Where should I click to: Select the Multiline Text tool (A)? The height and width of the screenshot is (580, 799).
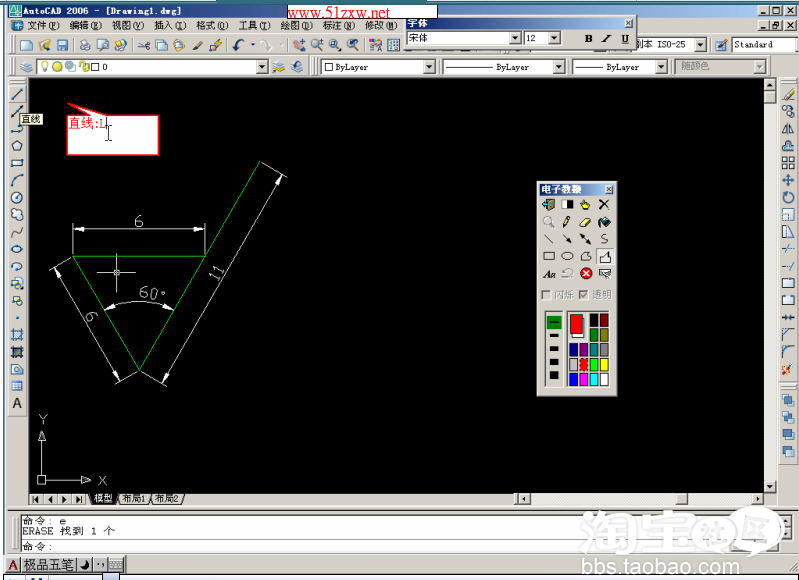pos(17,403)
